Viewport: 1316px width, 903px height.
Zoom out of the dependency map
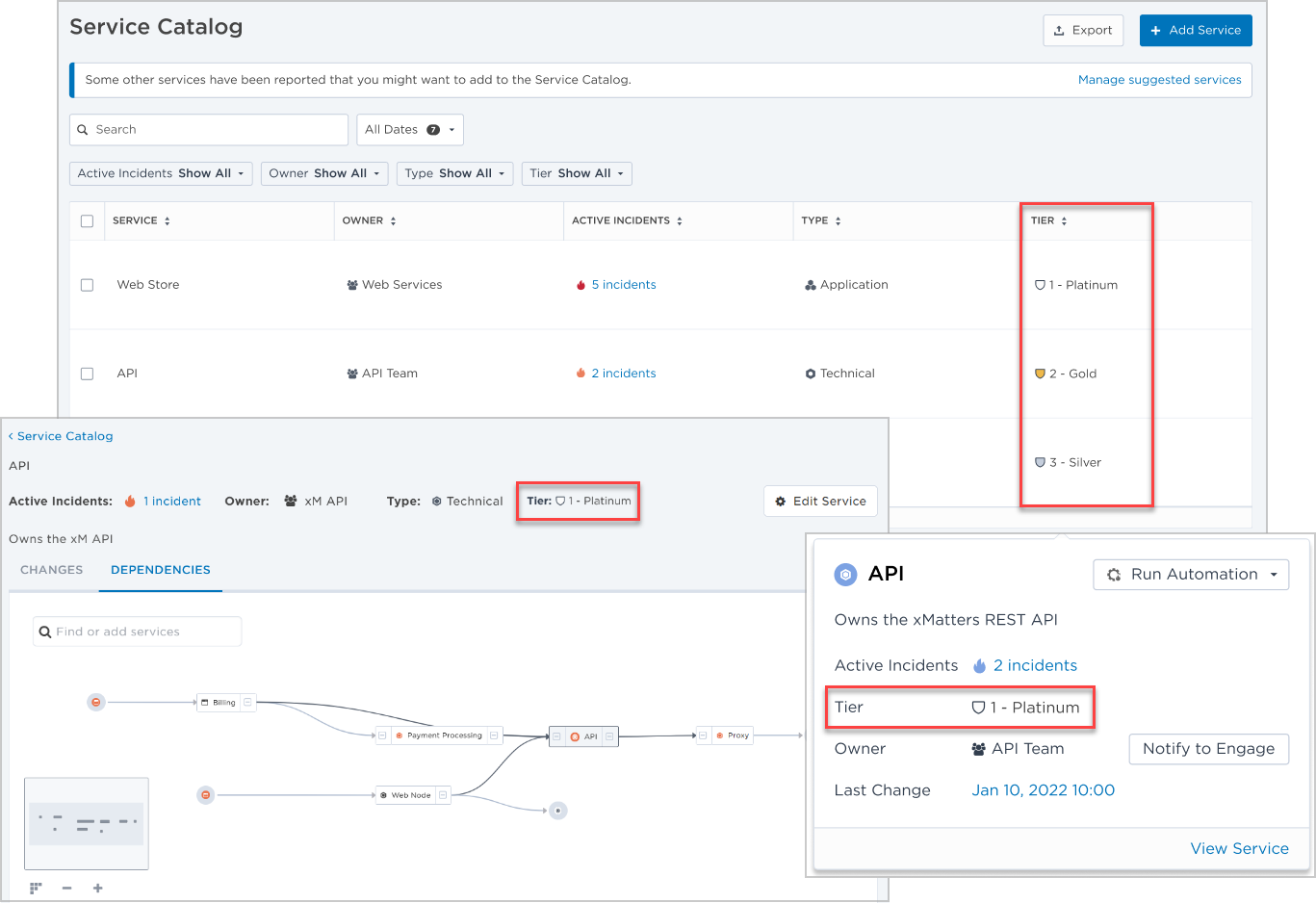coord(67,889)
